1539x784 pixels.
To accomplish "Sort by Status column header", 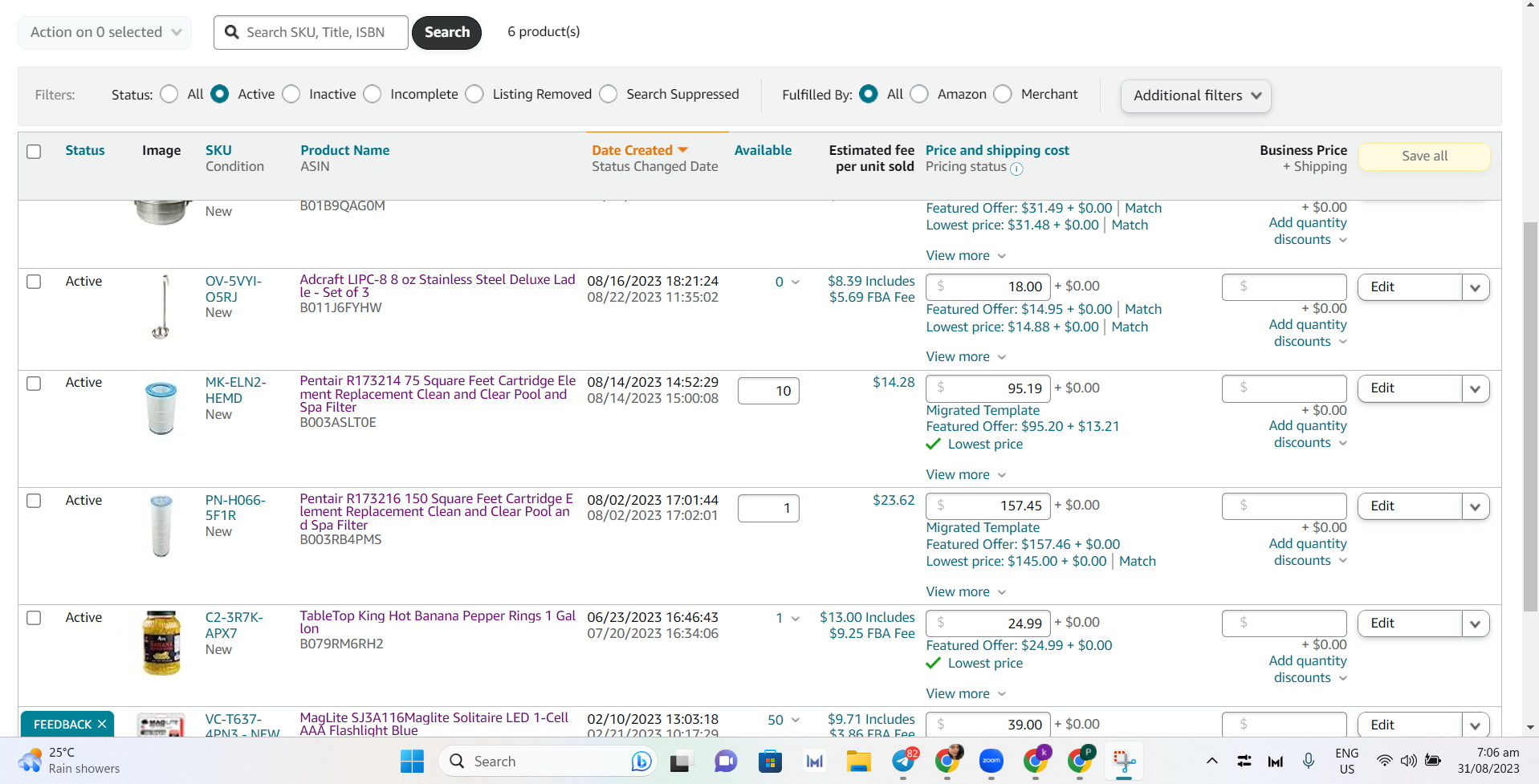I will point(85,150).
